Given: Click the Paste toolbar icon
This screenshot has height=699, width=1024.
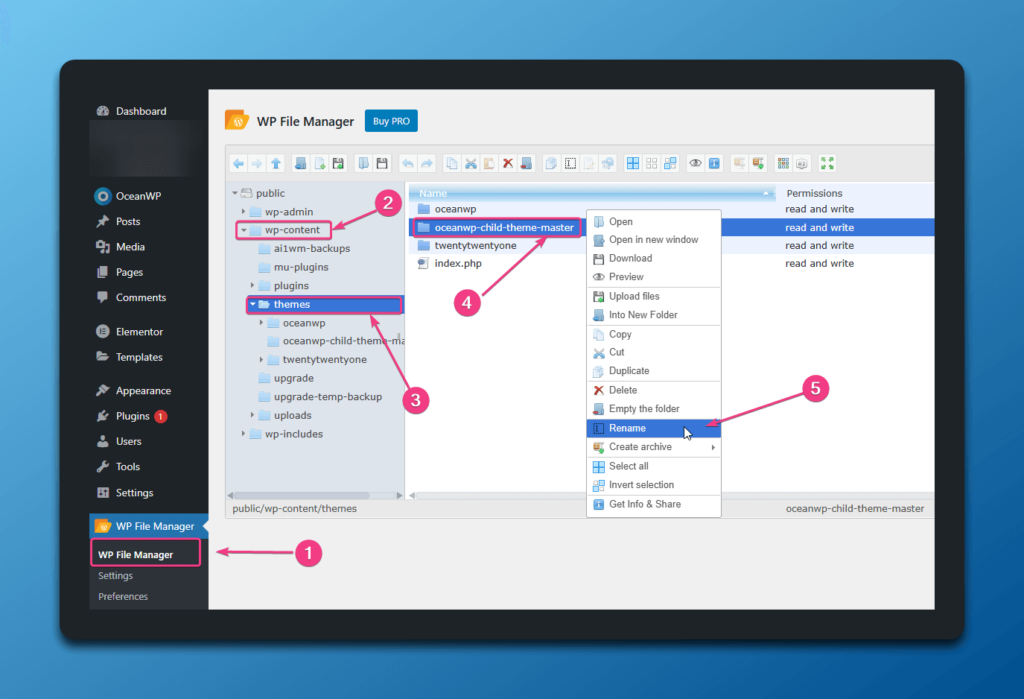Looking at the screenshot, I should point(489,163).
